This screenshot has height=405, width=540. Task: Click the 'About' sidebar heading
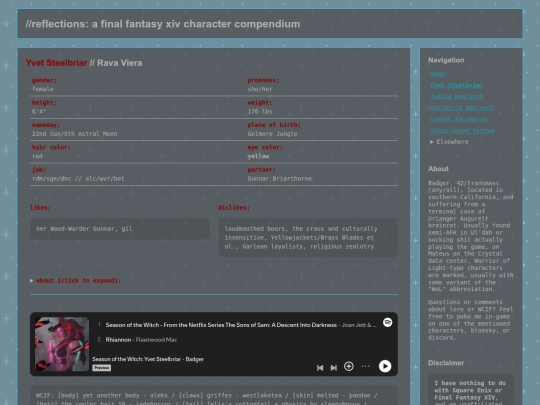point(438,169)
